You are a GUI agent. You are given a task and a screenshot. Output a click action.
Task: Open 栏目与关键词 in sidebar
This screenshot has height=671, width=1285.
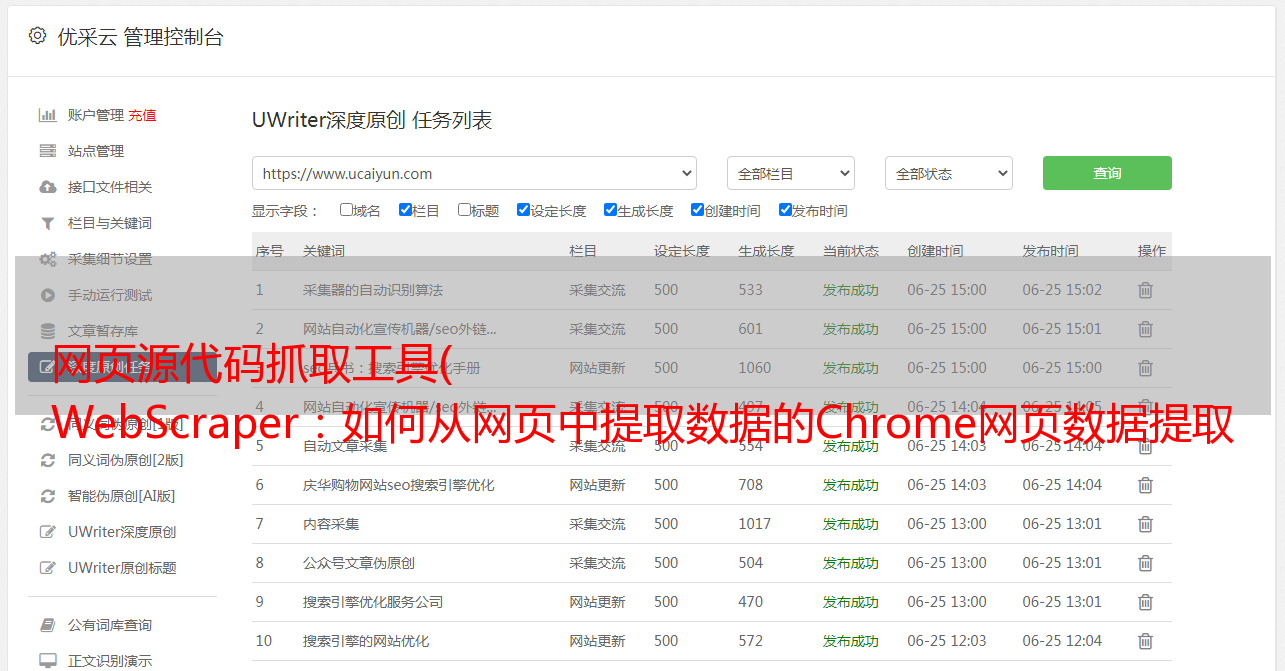(110, 223)
